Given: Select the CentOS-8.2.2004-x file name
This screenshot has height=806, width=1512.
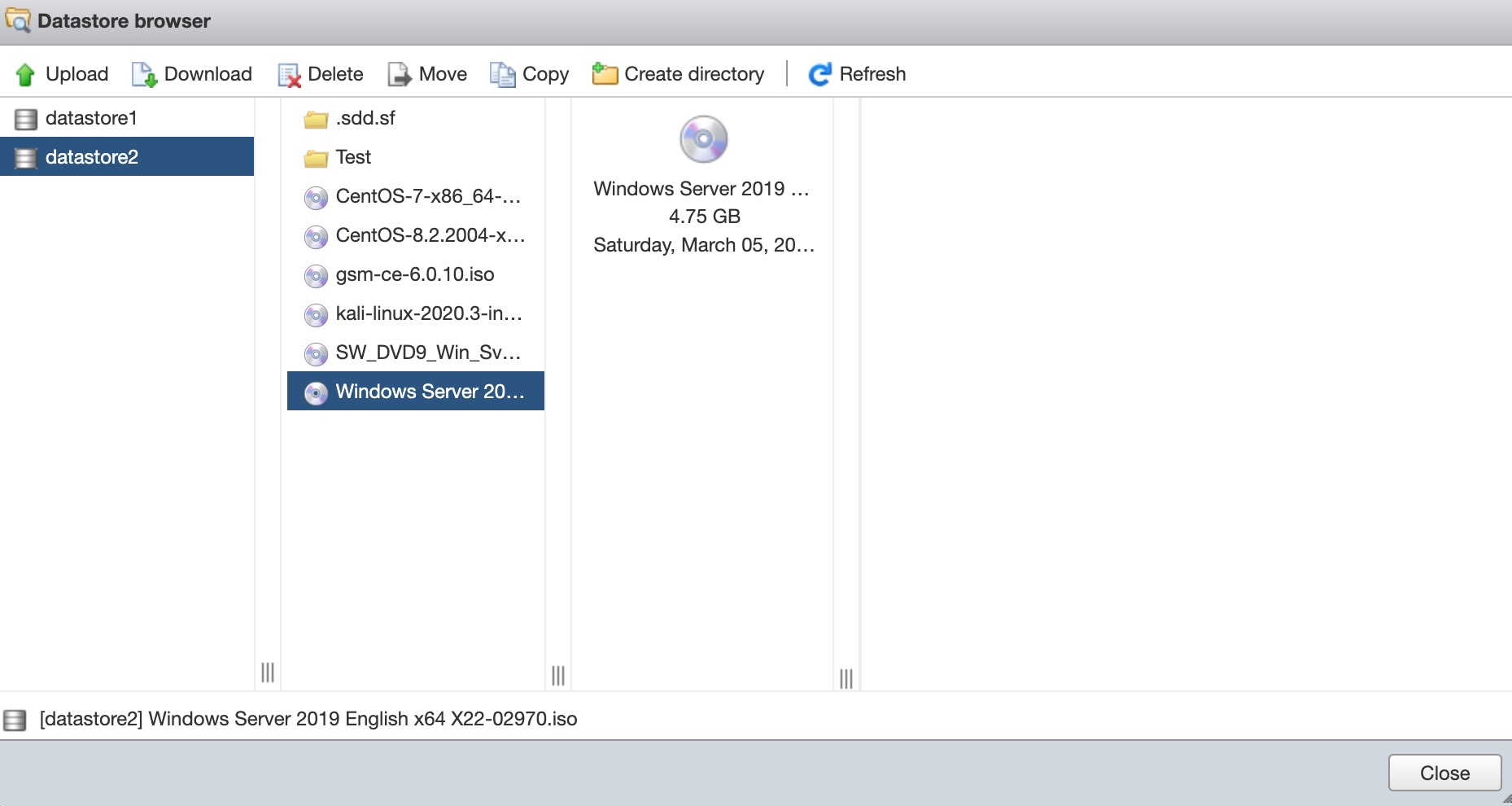Looking at the screenshot, I should tap(430, 235).
